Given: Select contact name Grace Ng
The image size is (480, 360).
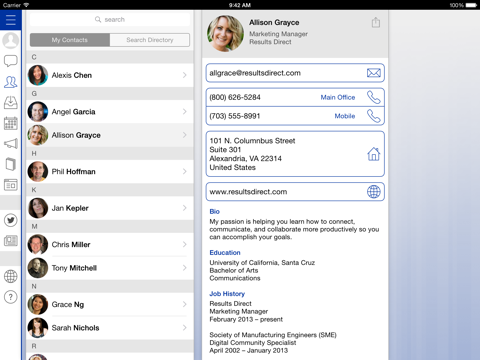Looking at the screenshot, I should coord(68,304).
